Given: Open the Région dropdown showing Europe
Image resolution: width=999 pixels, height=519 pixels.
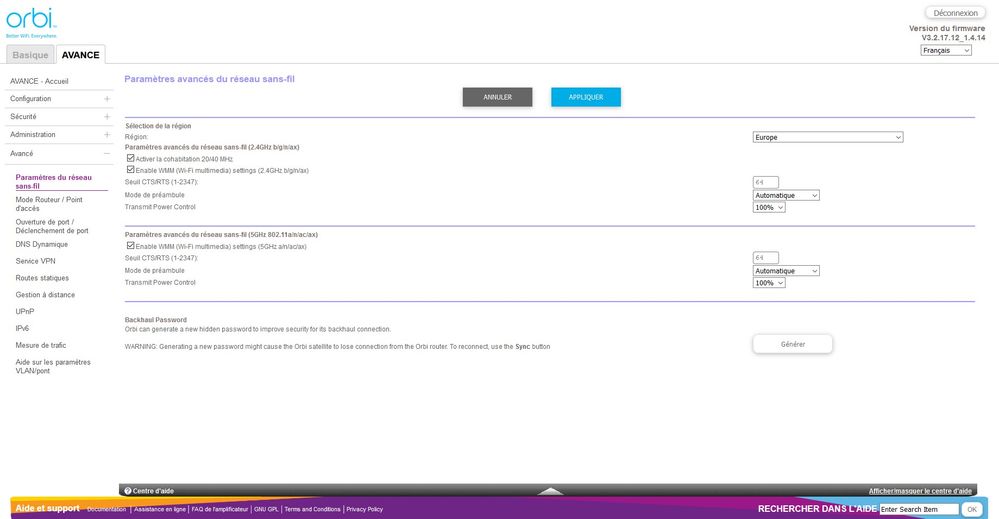Looking at the screenshot, I should pos(828,137).
